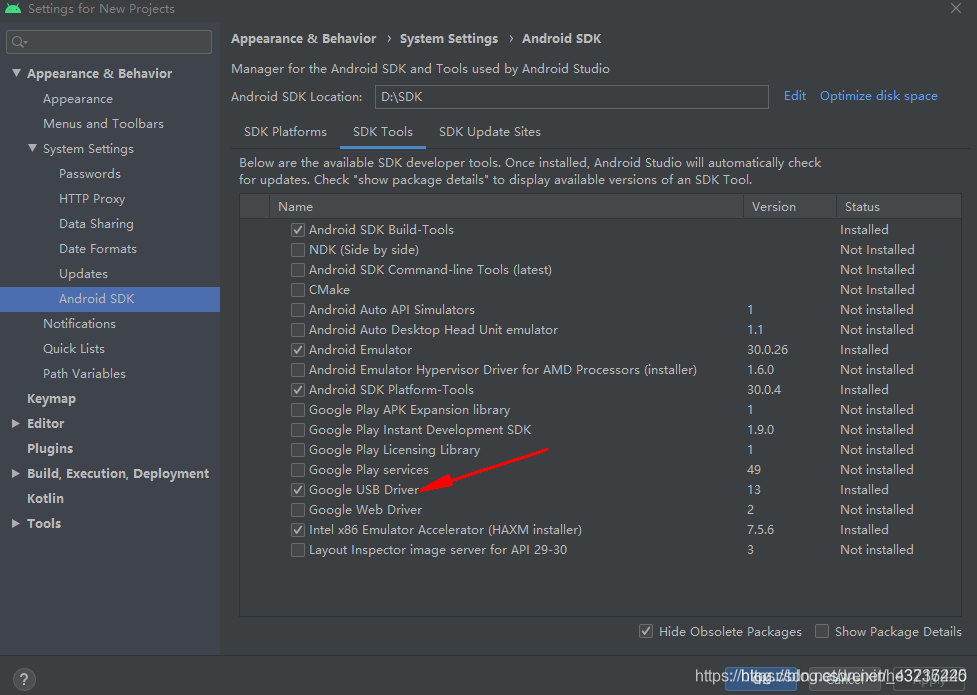Tick the CMake checkbox
977x695 pixels.
click(x=298, y=290)
